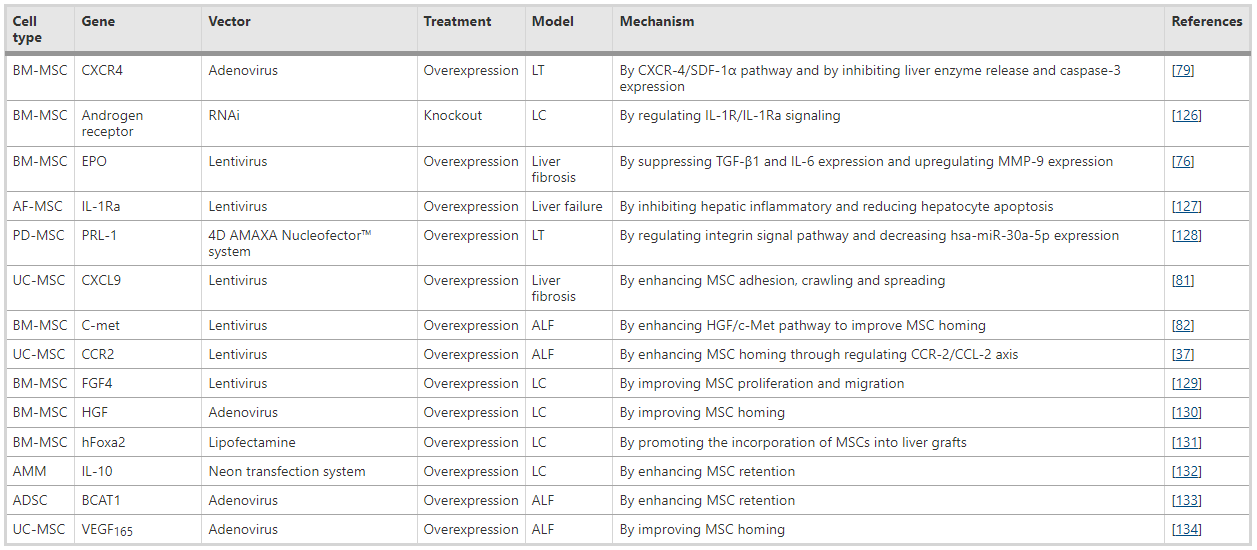Open reference 130 for HGF
The image size is (1257, 550).
click(x=1186, y=413)
